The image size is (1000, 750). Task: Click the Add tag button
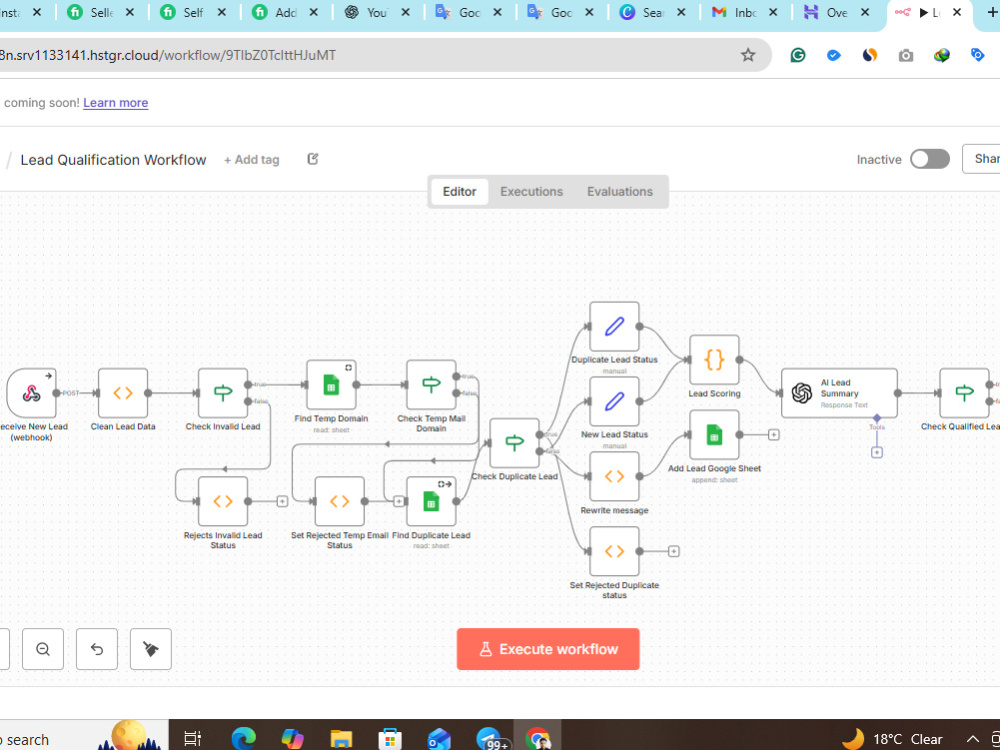click(x=251, y=159)
